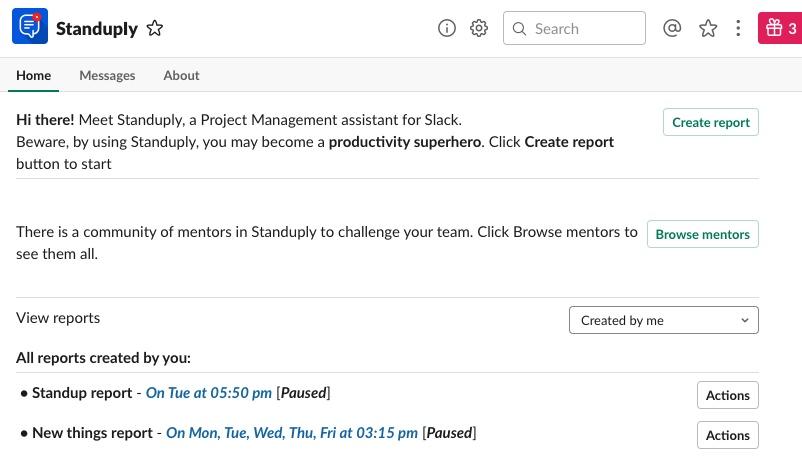Star the Standuply app next to its title

point(154,28)
